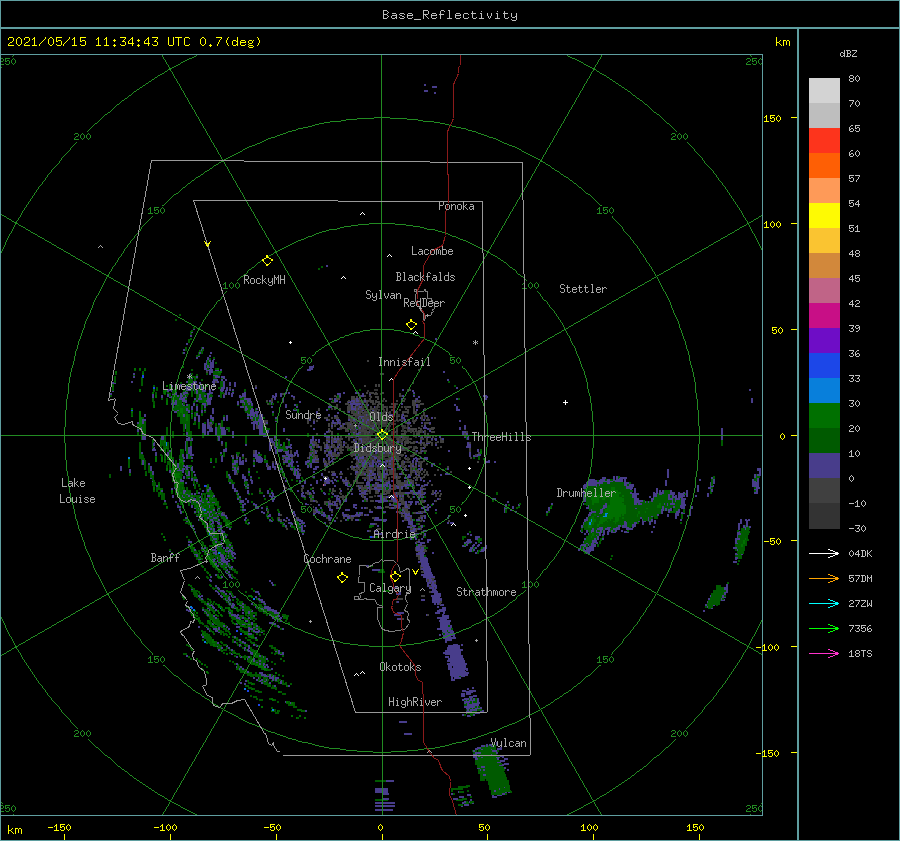Click the Banff label
Screen dimensions: 900x841
click(x=165, y=557)
